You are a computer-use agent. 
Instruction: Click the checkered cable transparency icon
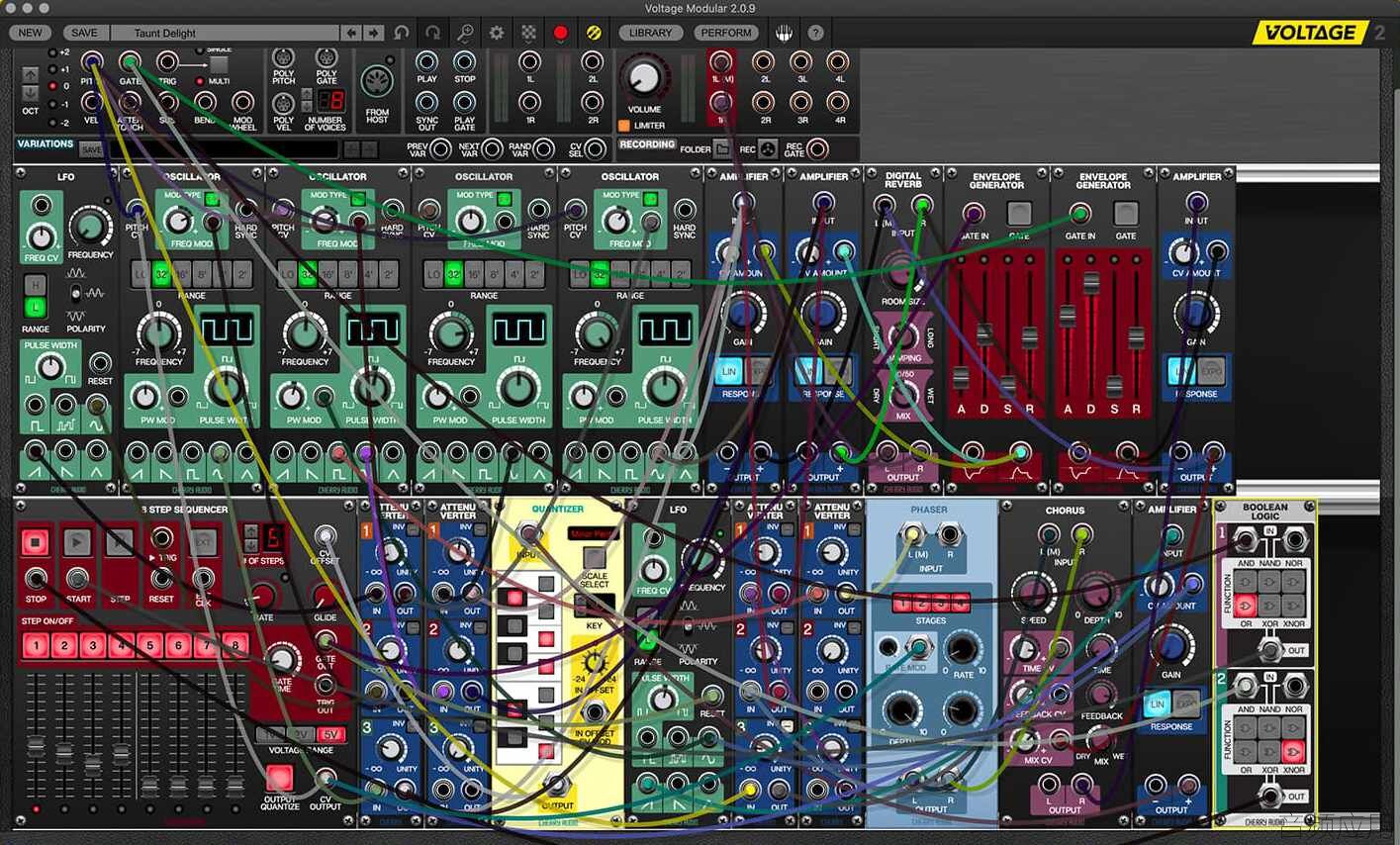tap(529, 33)
